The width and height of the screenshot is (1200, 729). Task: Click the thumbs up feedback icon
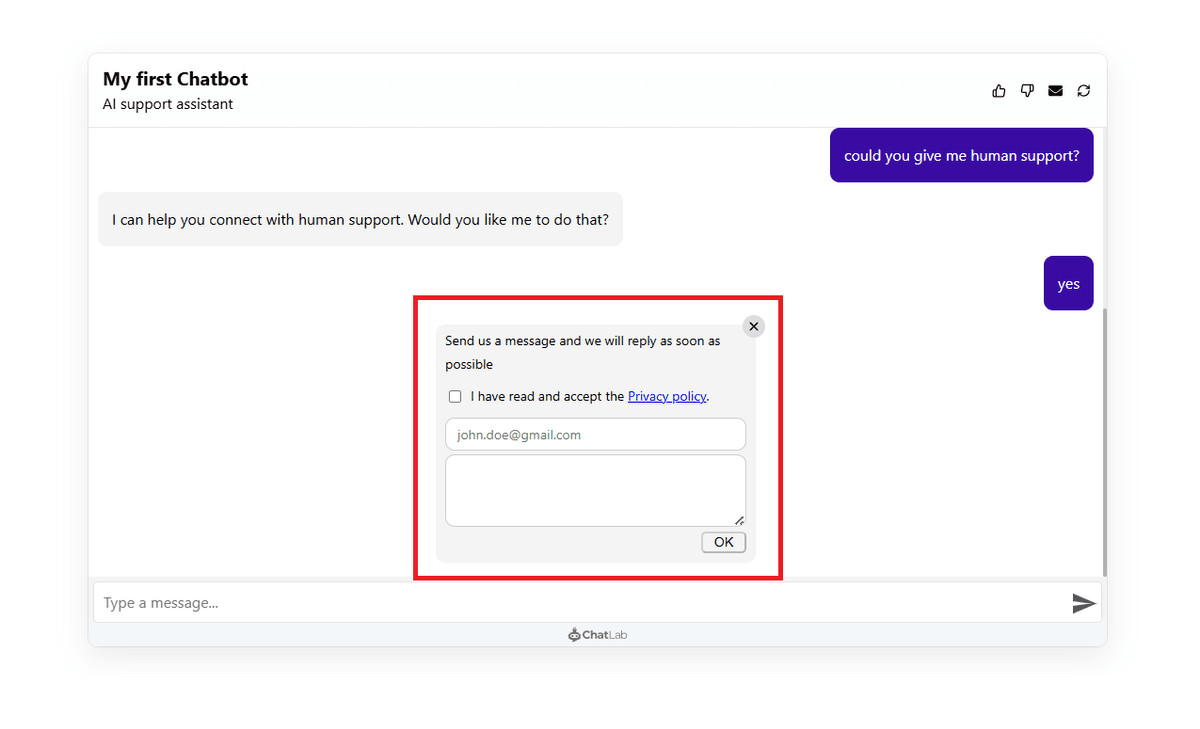coord(998,91)
